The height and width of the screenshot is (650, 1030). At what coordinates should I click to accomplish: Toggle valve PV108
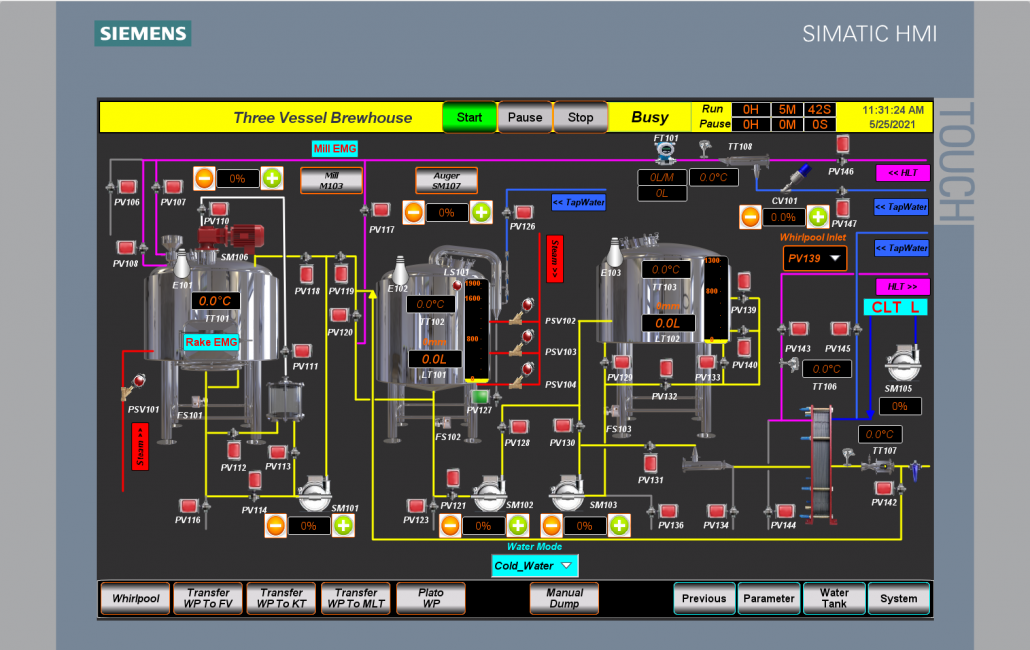[125, 248]
